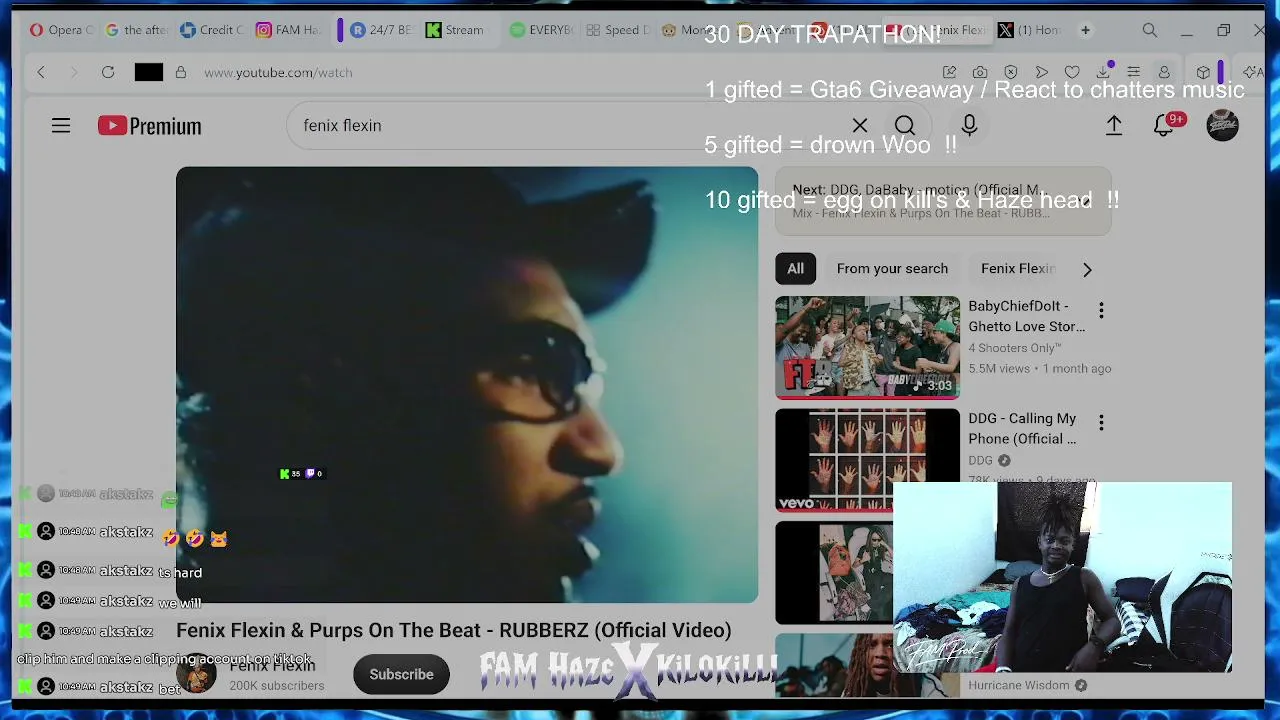This screenshot has height=720, width=1280.
Task: Switch to the Instagram FAM Ha tab
Action: click(x=287, y=30)
